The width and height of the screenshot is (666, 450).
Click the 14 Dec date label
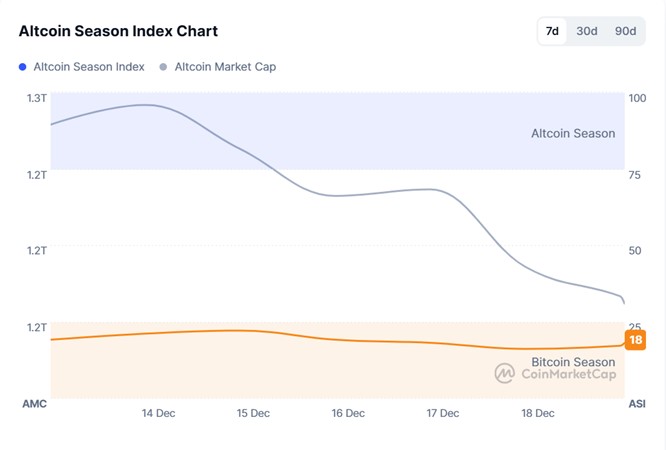[159, 413]
